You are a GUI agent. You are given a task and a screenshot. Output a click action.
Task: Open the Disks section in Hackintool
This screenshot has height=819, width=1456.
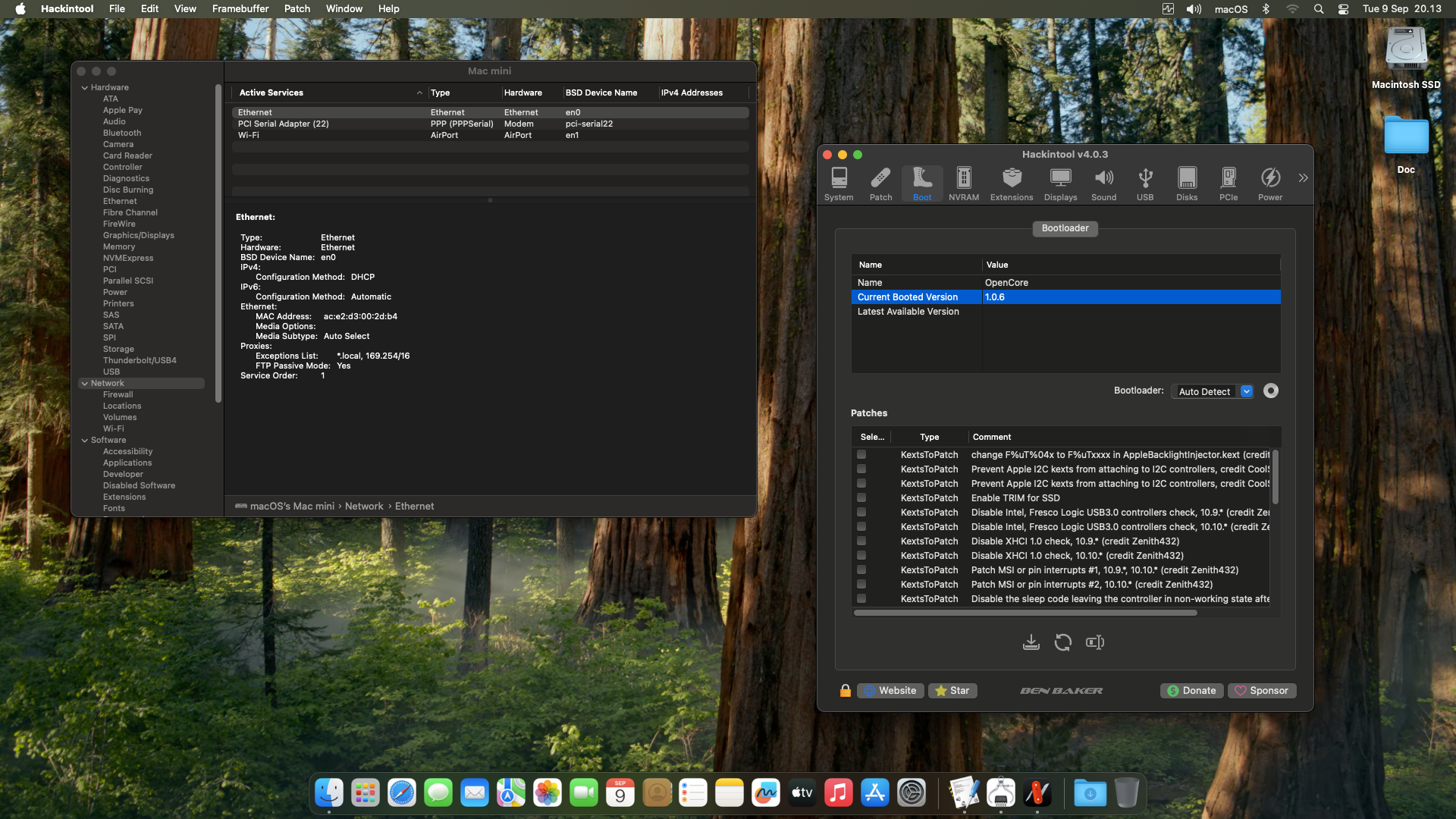pyautogui.click(x=1187, y=184)
